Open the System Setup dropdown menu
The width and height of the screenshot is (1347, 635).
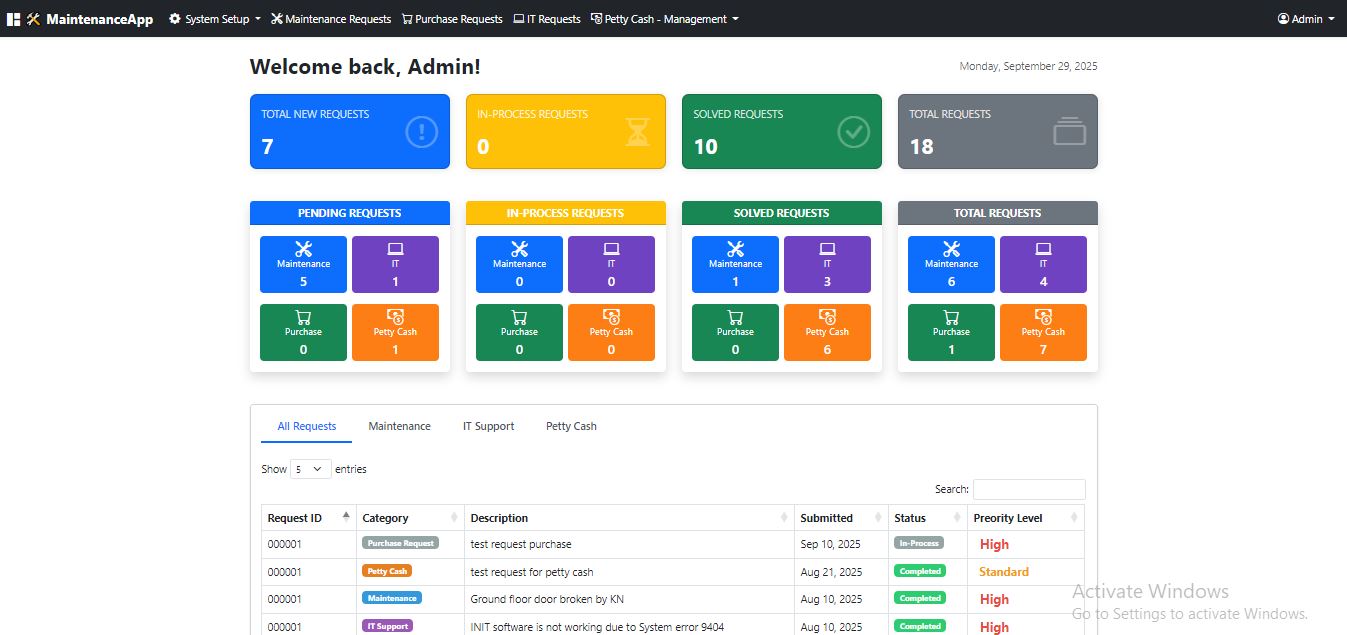(215, 19)
